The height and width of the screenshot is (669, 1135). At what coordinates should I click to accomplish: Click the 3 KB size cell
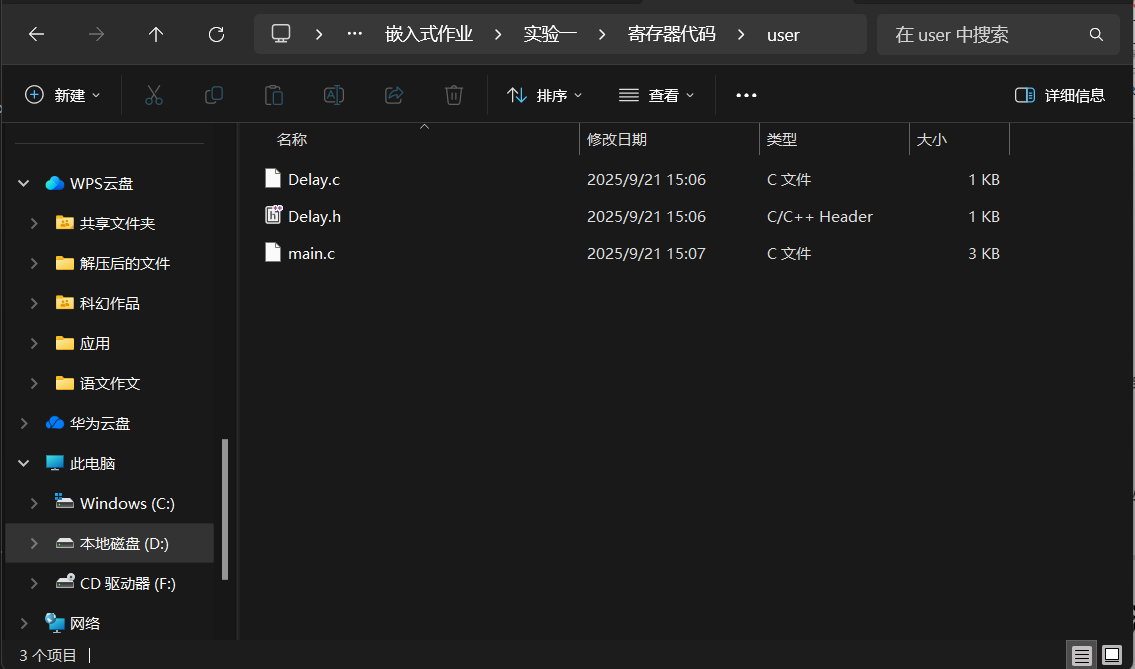pos(984,253)
